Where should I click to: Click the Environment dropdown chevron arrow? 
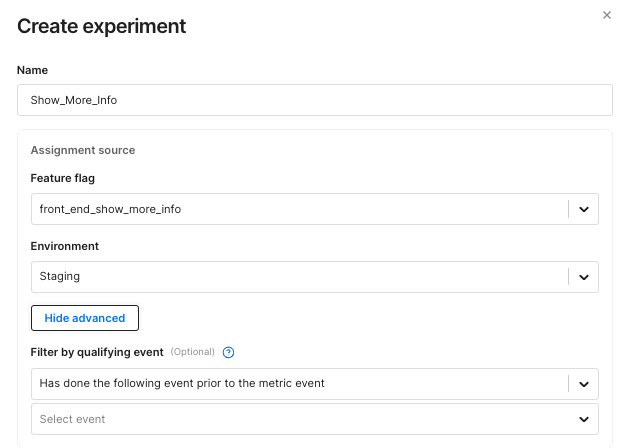coord(584,277)
